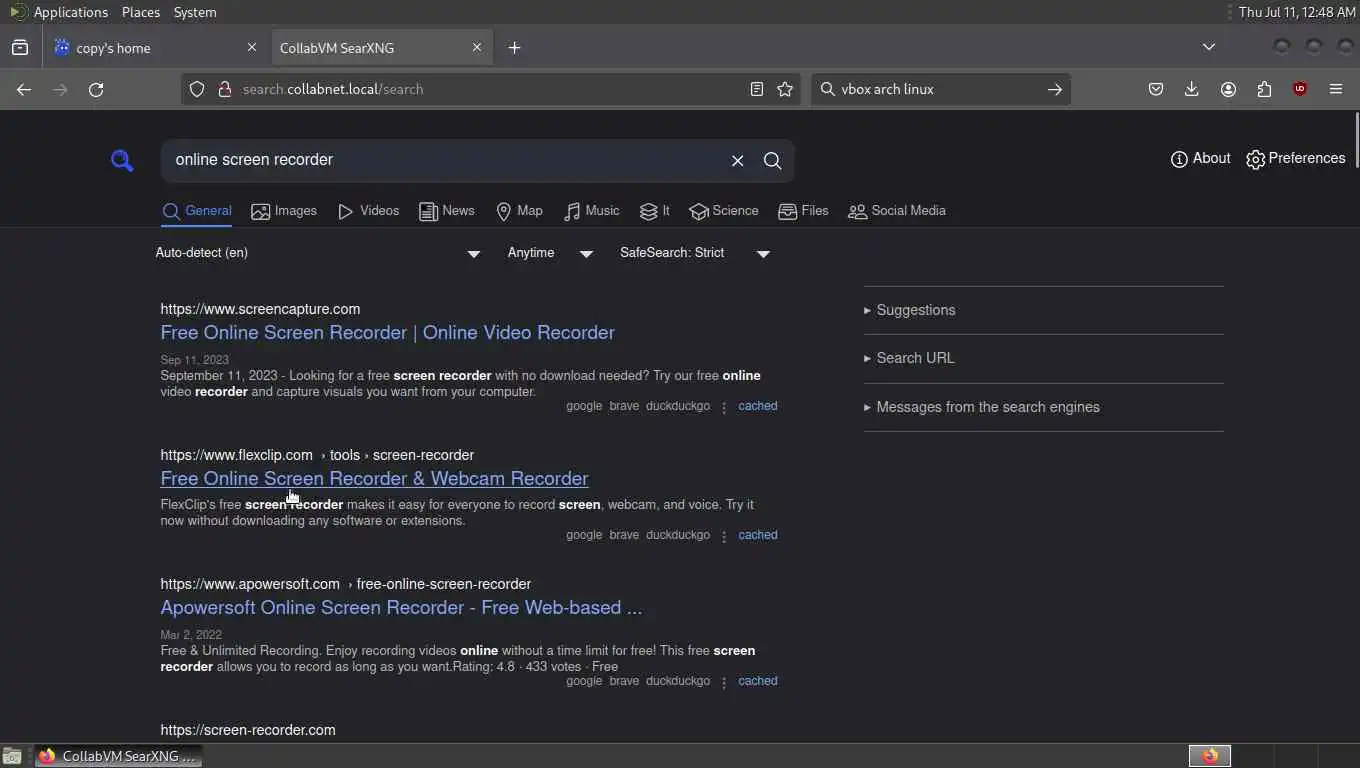
Task: Switch to the Map tab
Action: click(519, 211)
